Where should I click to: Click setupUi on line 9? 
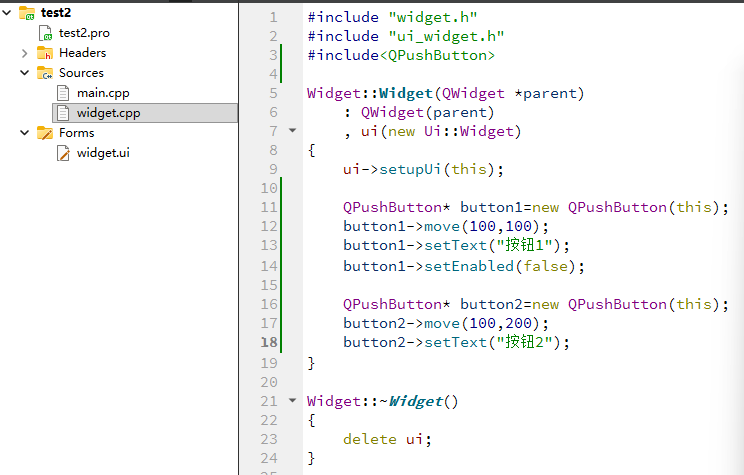[410, 169]
